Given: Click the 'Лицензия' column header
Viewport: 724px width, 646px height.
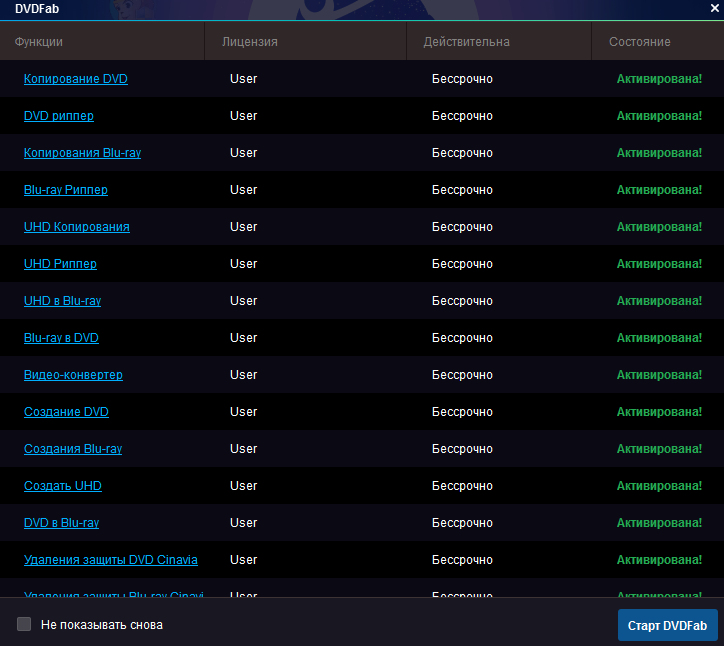Looking at the screenshot, I should (250, 42).
